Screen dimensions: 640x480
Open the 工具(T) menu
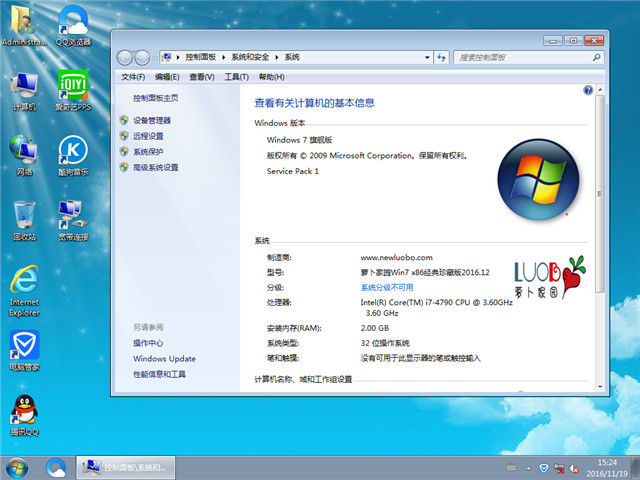[x=236, y=77]
